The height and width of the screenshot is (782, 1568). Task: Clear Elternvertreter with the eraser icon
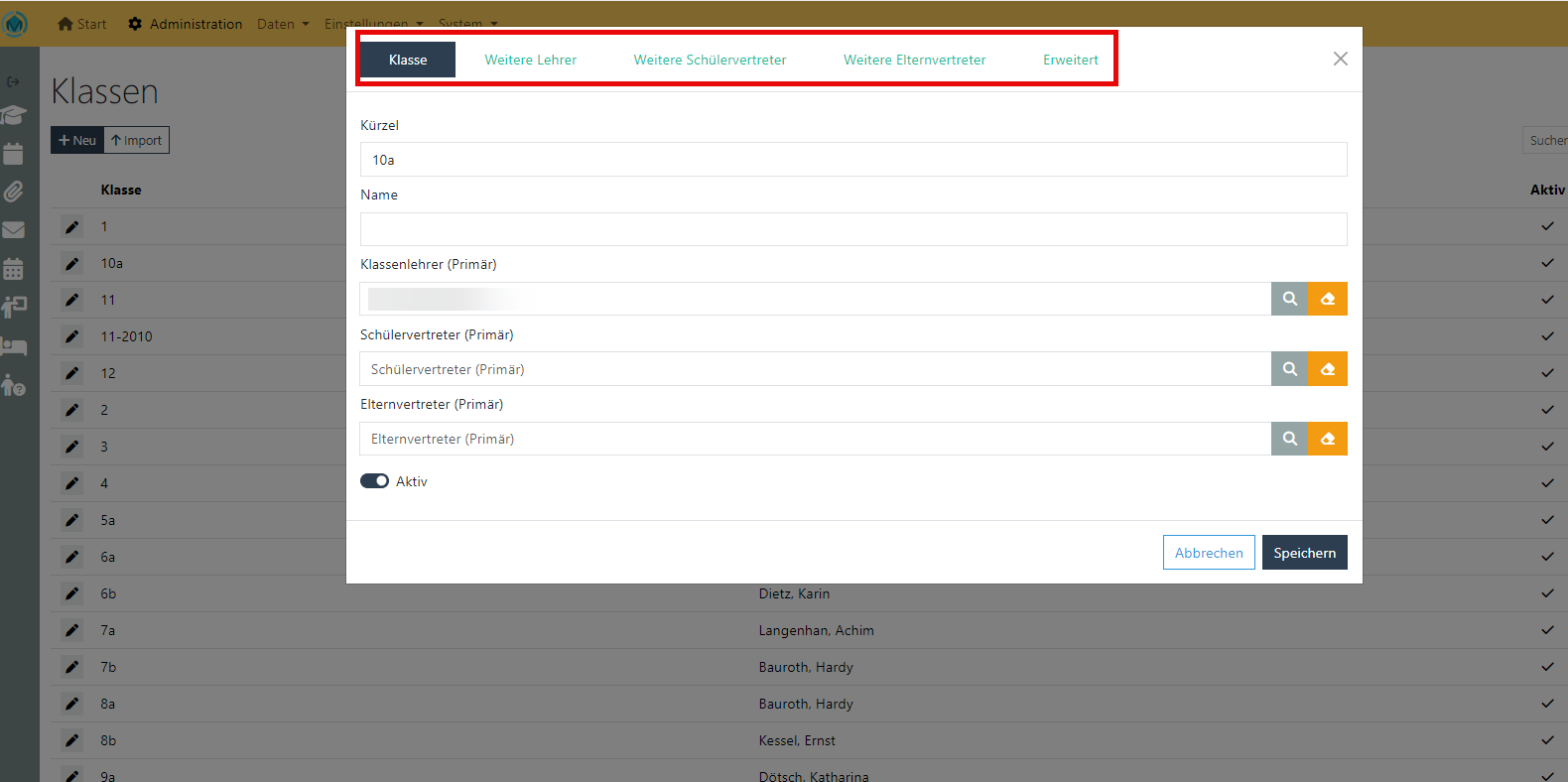pyautogui.click(x=1328, y=439)
